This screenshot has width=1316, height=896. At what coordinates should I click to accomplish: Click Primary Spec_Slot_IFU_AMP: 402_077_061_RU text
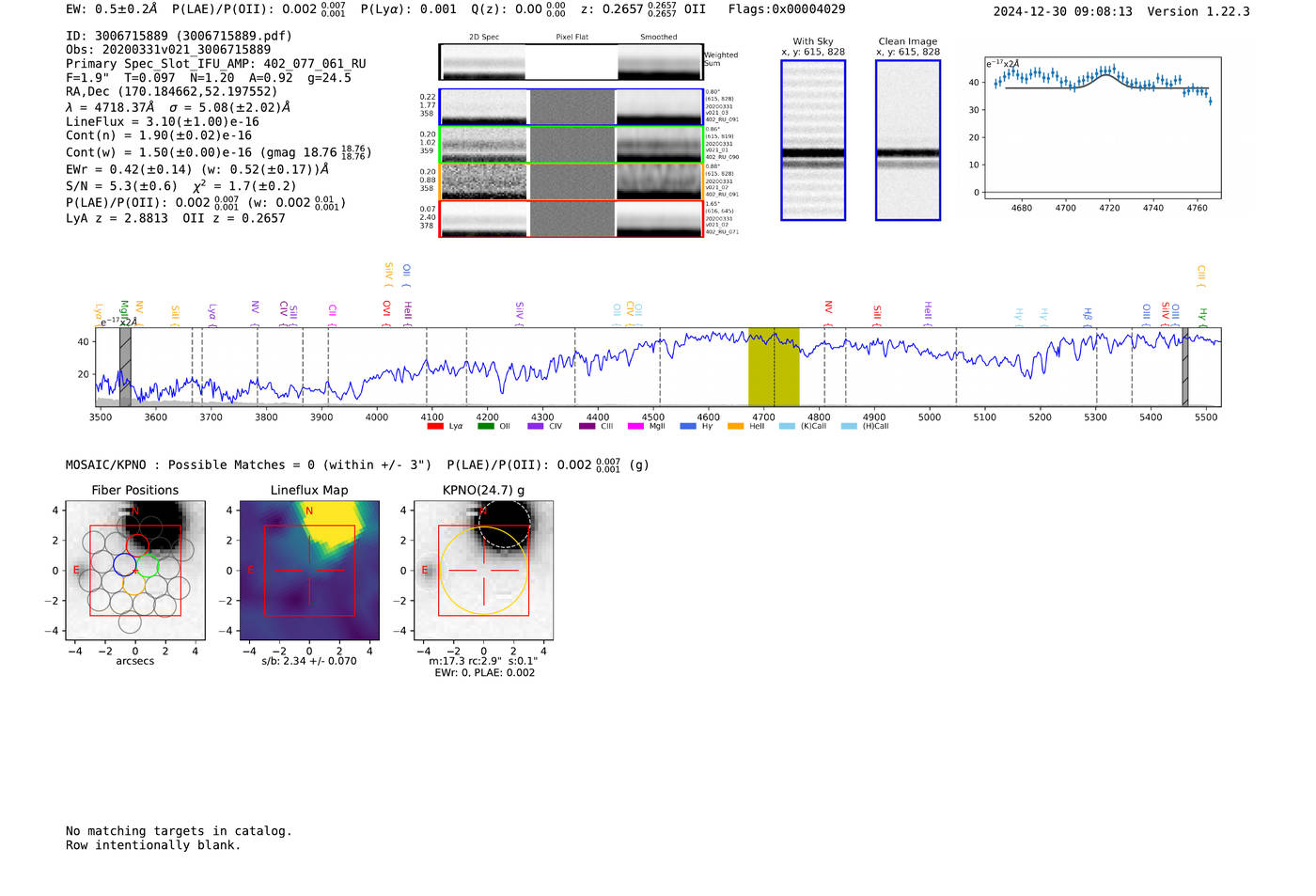[x=216, y=64]
